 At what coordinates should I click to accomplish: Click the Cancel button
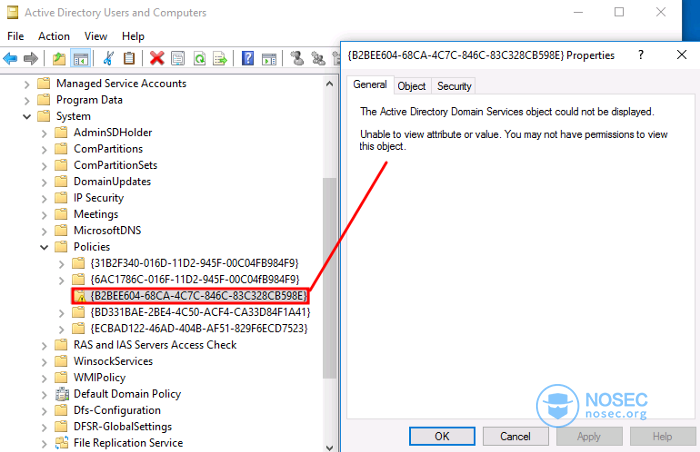click(516, 436)
